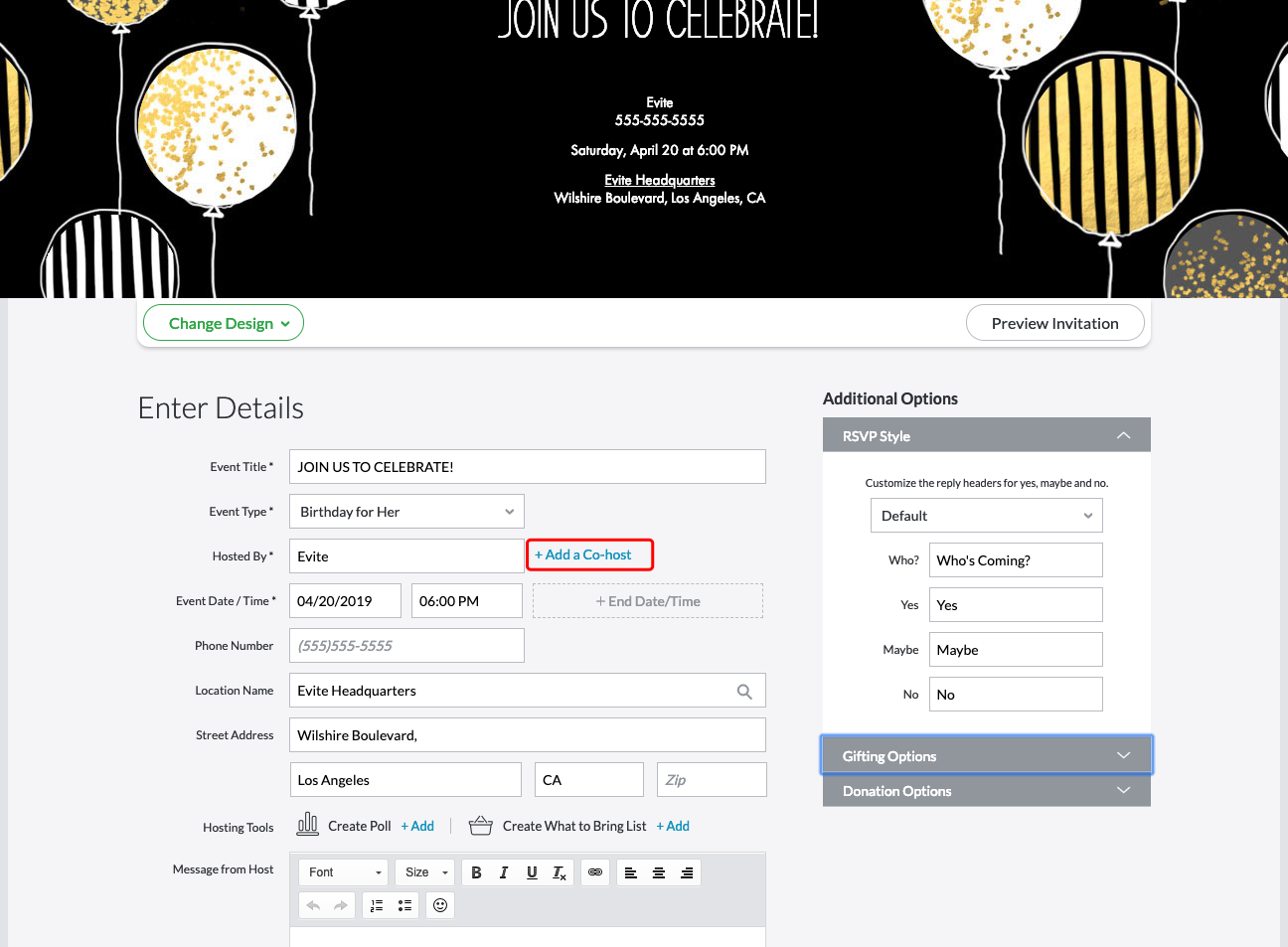Insert a bulleted list
Image resolution: width=1288 pixels, height=947 pixels.
404,905
